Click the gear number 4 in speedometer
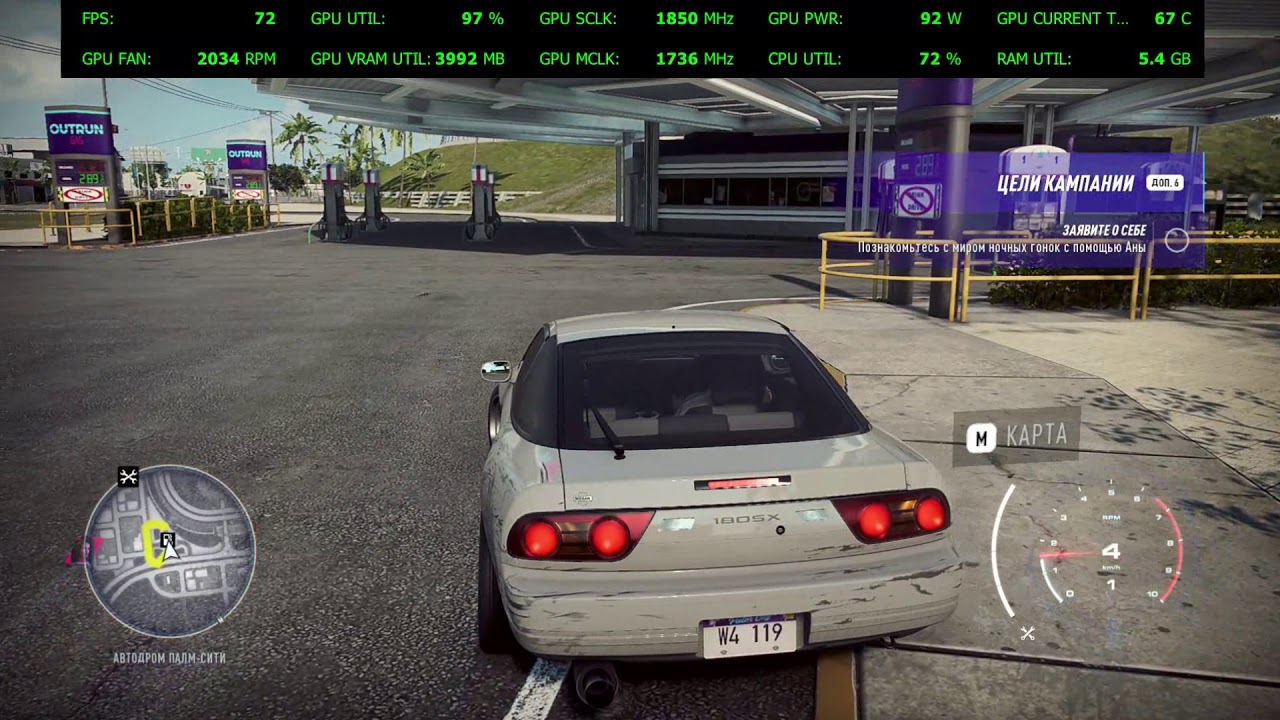 (x=1110, y=551)
